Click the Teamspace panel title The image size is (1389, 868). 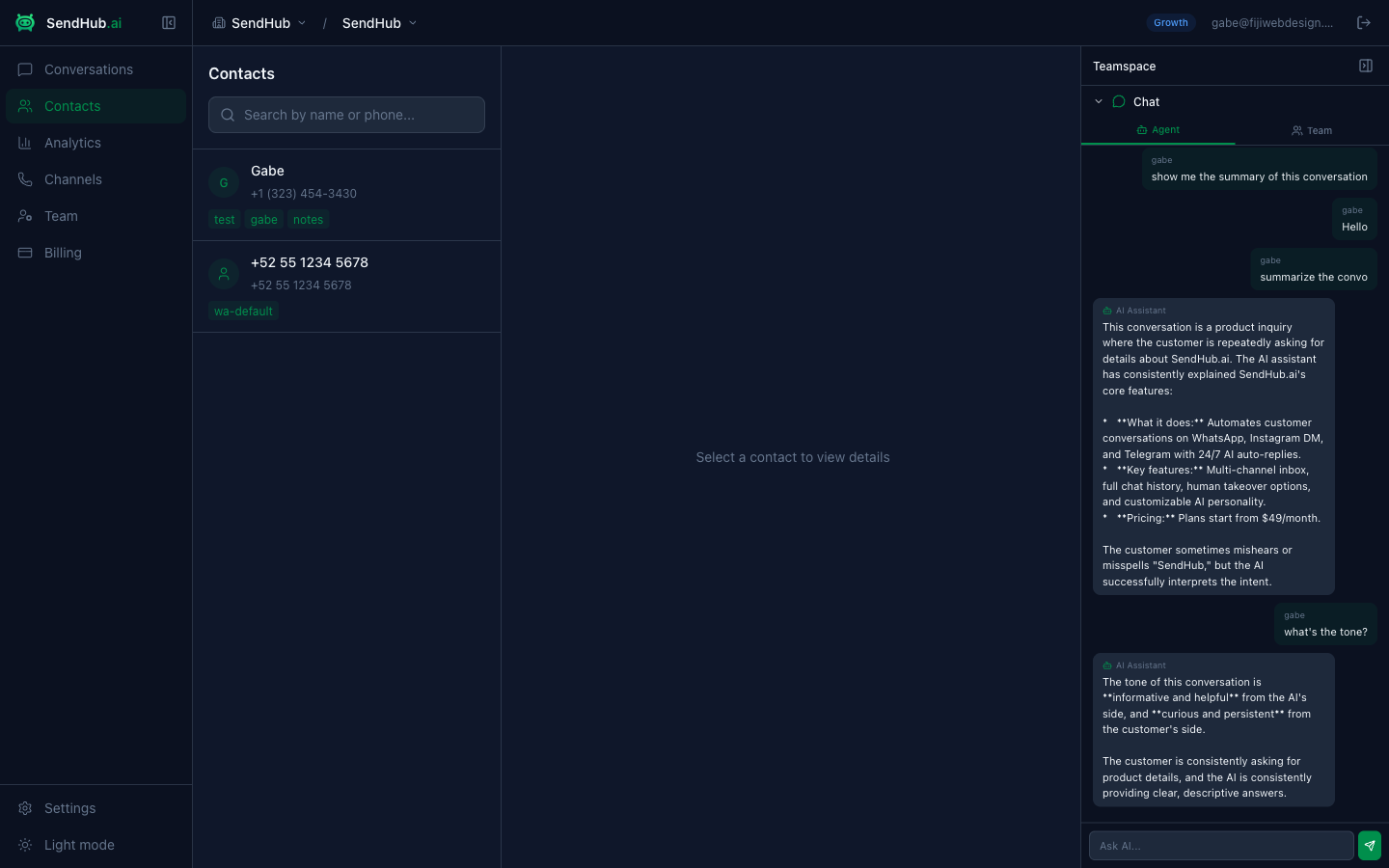pos(1124,67)
